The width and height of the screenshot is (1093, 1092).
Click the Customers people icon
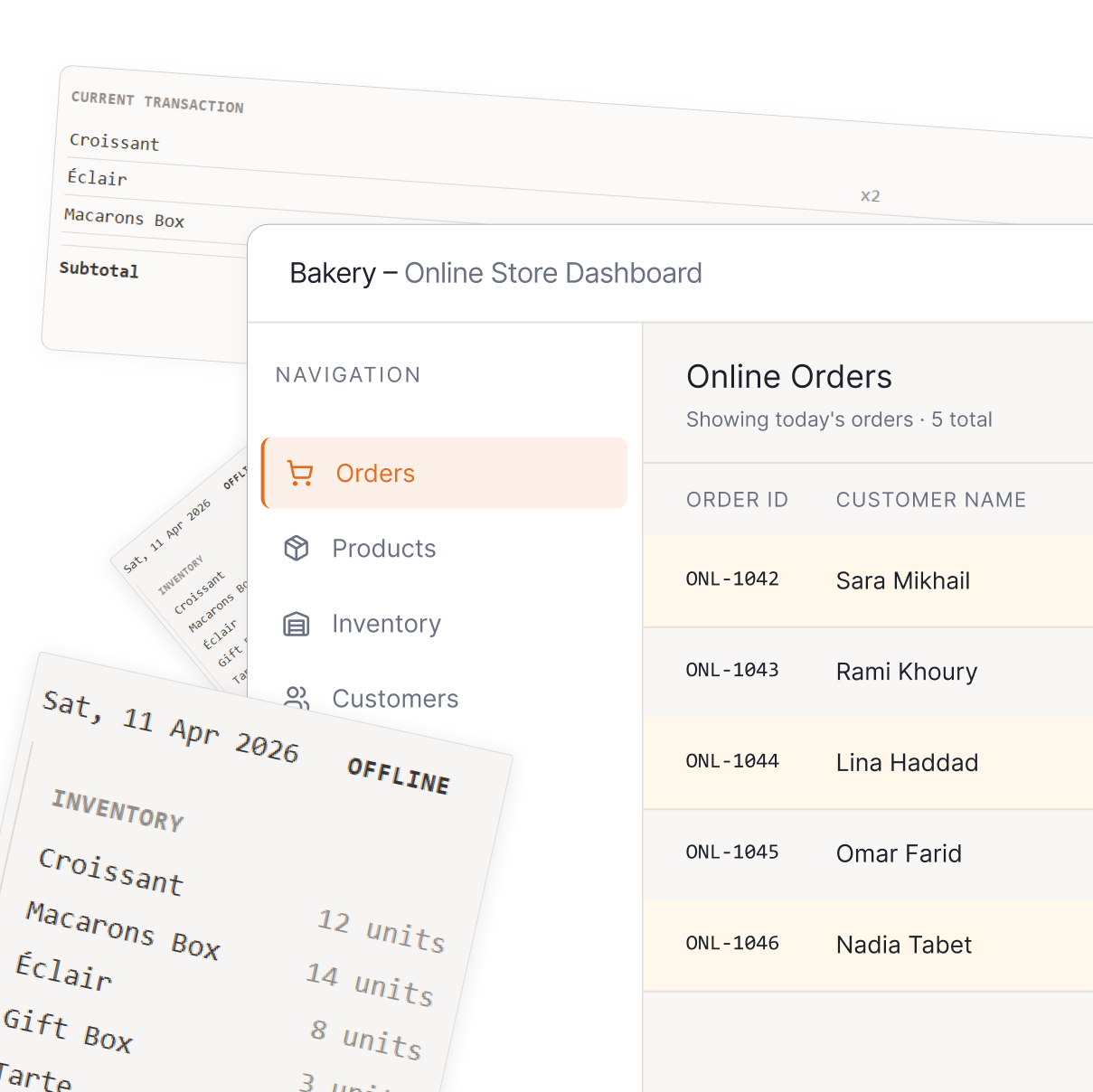coord(297,698)
